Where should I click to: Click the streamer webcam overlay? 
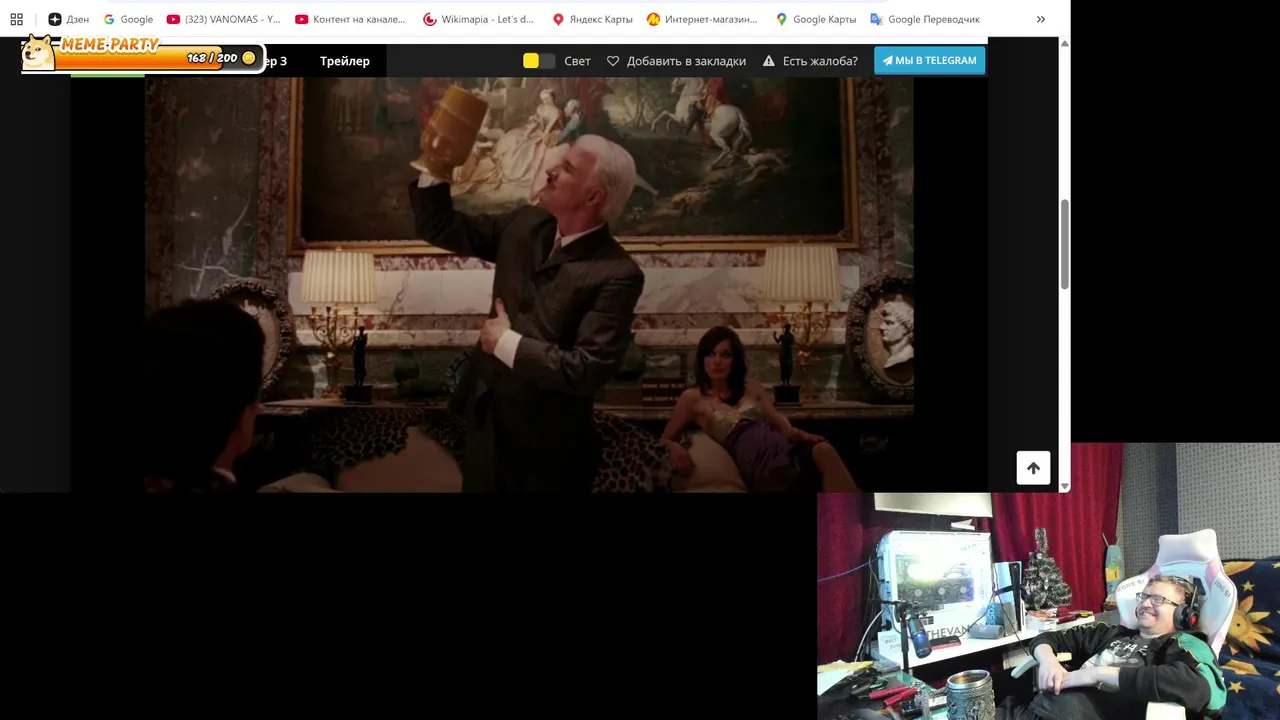1048,582
